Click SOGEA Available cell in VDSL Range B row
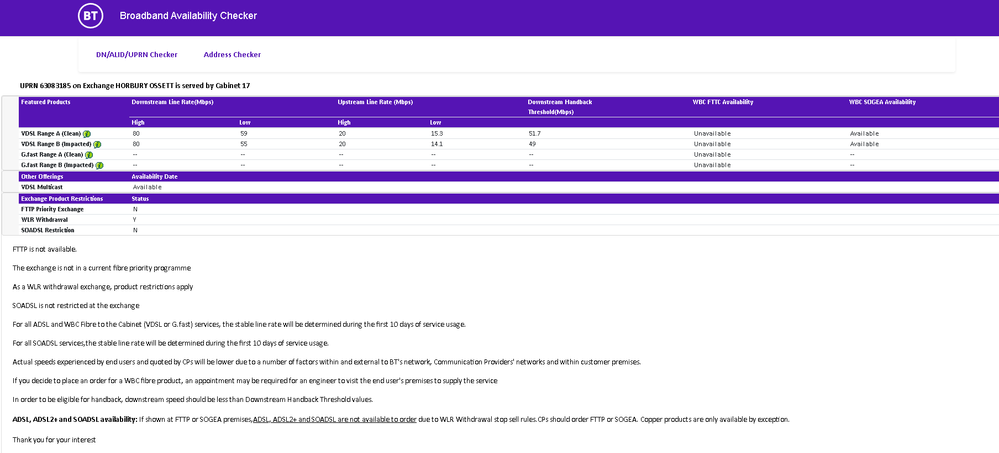 pos(864,144)
